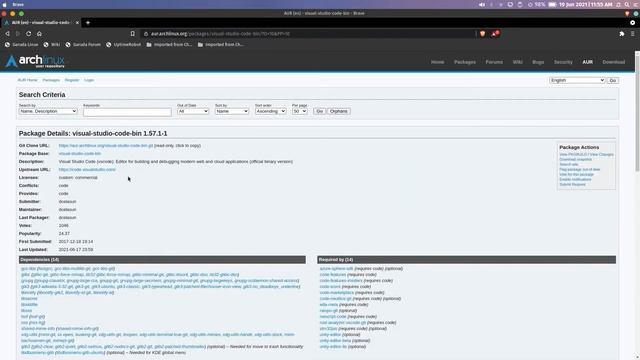
Task: Click Submit Request link
Action: point(572,184)
